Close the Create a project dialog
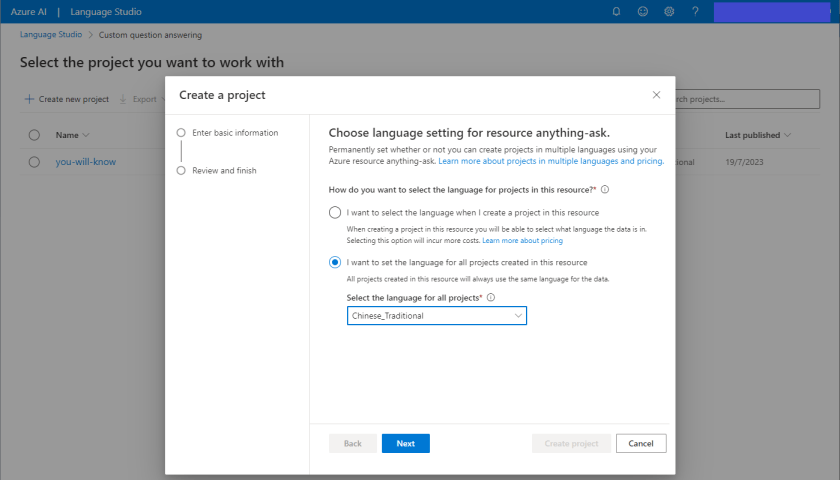The width and height of the screenshot is (840, 480). [x=656, y=95]
